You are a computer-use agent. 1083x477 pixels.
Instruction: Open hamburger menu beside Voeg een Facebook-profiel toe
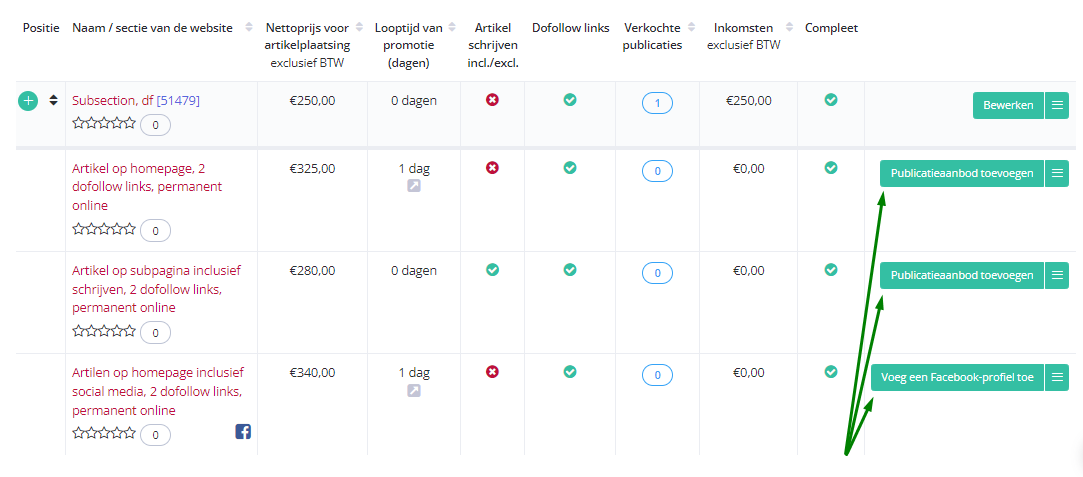click(x=1057, y=377)
